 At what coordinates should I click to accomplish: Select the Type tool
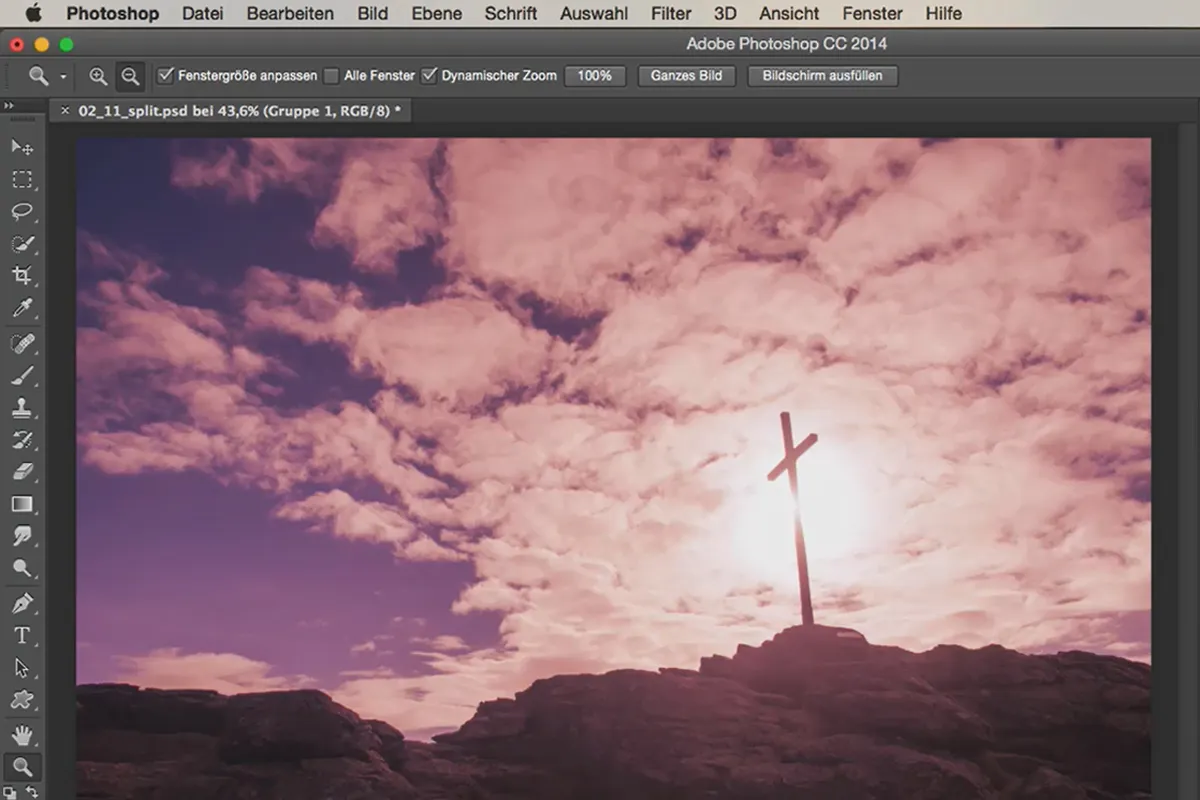point(22,636)
